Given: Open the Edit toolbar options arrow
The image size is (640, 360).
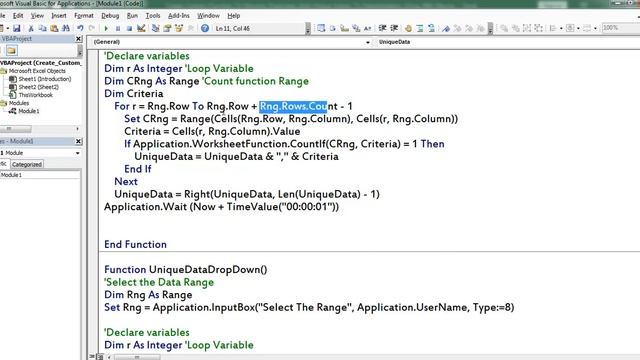Looking at the screenshot, I should click(490, 28).
